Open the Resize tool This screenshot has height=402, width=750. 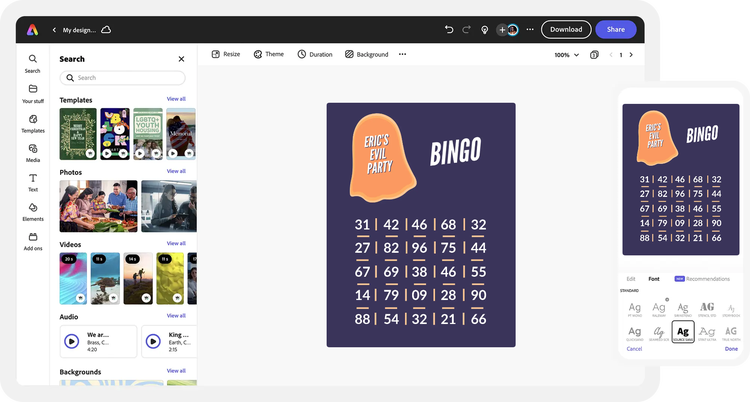pos(226,54)
